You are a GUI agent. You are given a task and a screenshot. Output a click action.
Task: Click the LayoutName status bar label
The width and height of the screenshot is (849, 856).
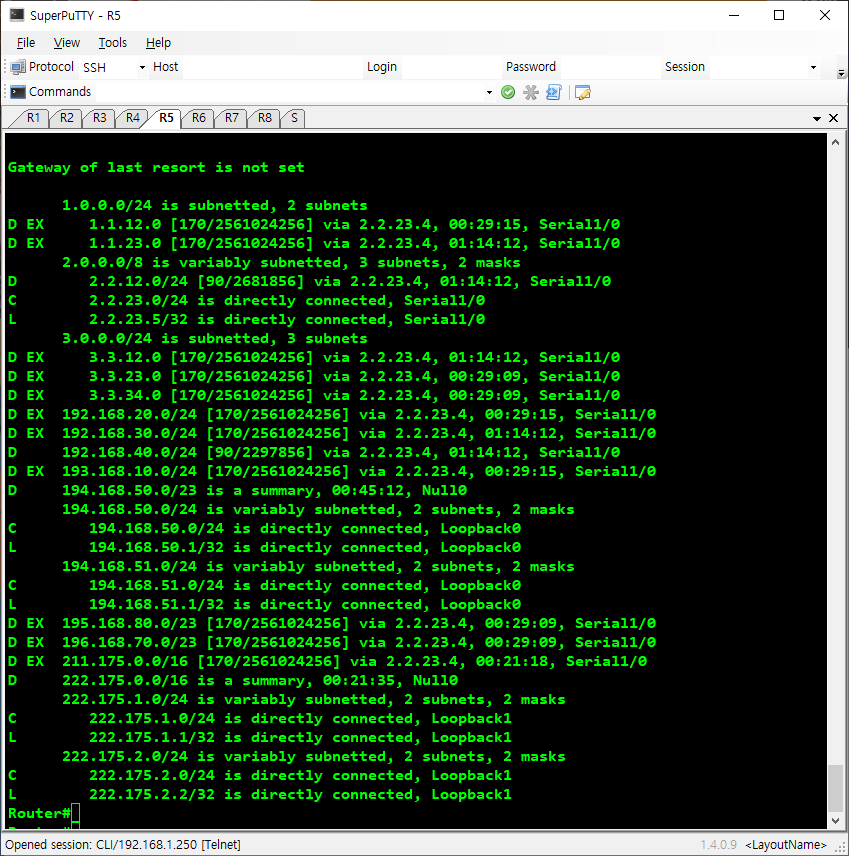(786, 845)
